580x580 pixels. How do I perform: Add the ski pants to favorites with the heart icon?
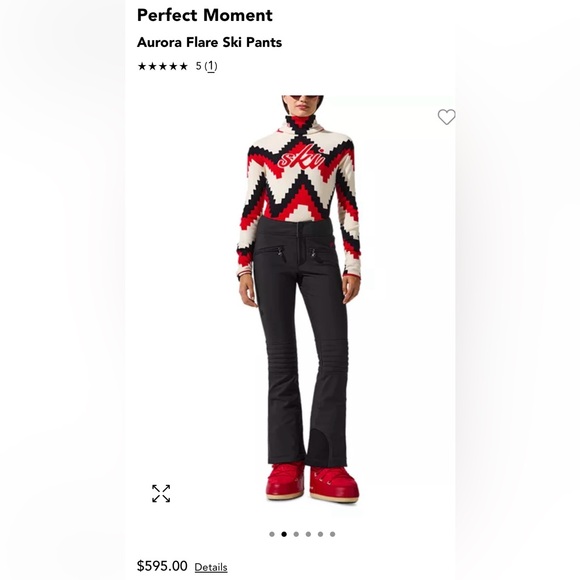click(x=446, y=117)
